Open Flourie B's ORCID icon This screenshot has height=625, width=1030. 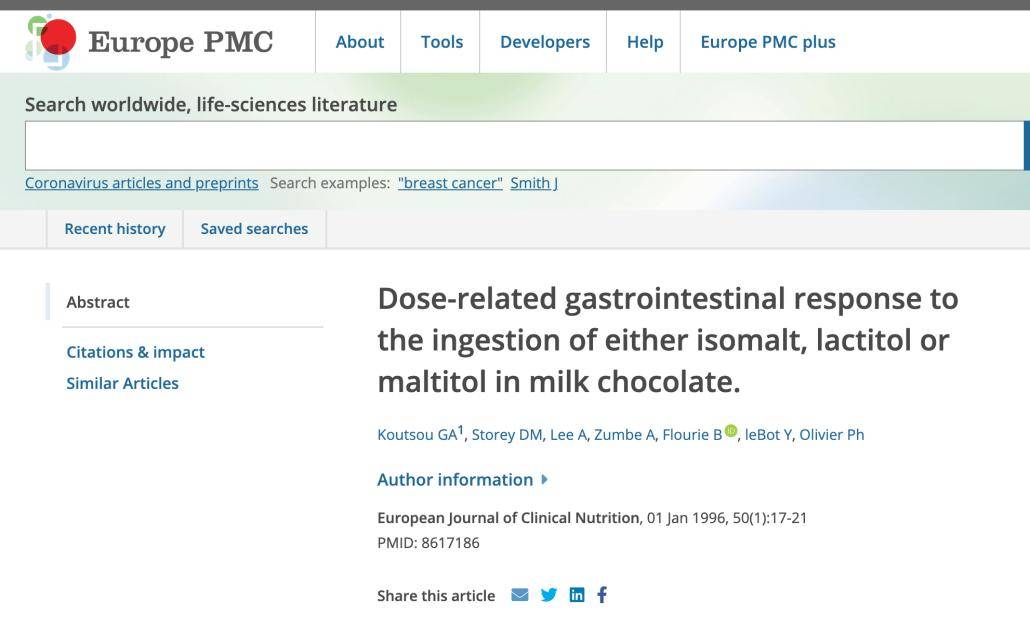coord(731,432)
